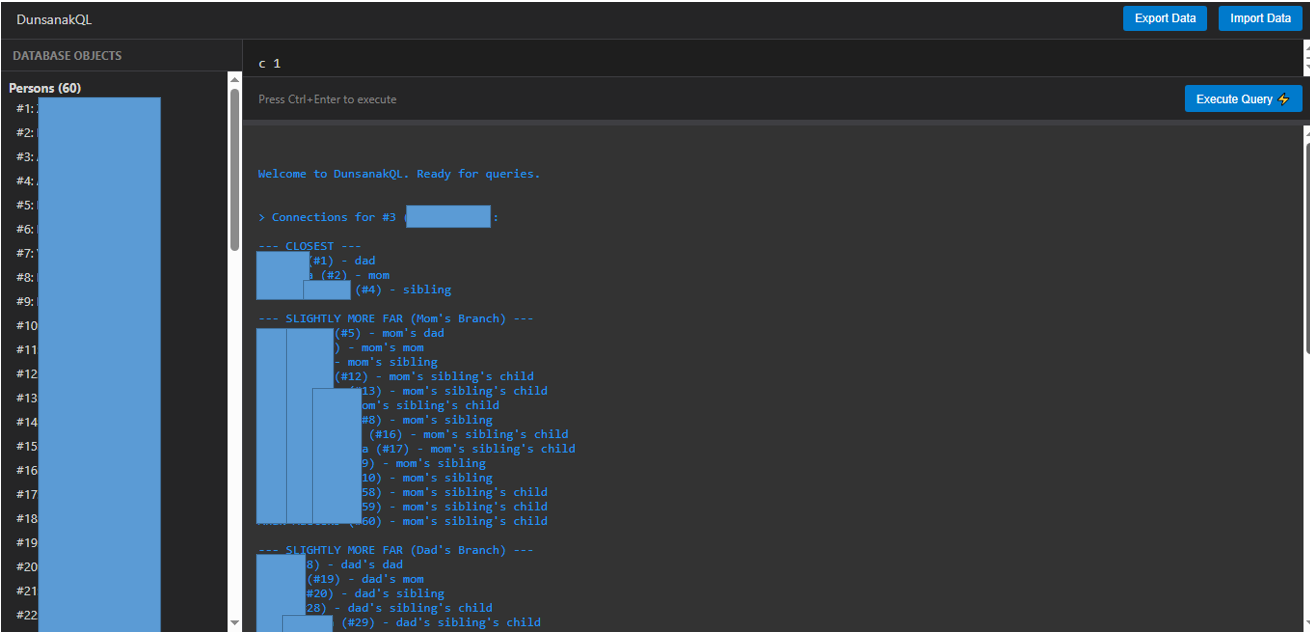Click the sidebar scrollbar up arrow
Screen dimensions: 1310x632
click(x=235, y=79)
